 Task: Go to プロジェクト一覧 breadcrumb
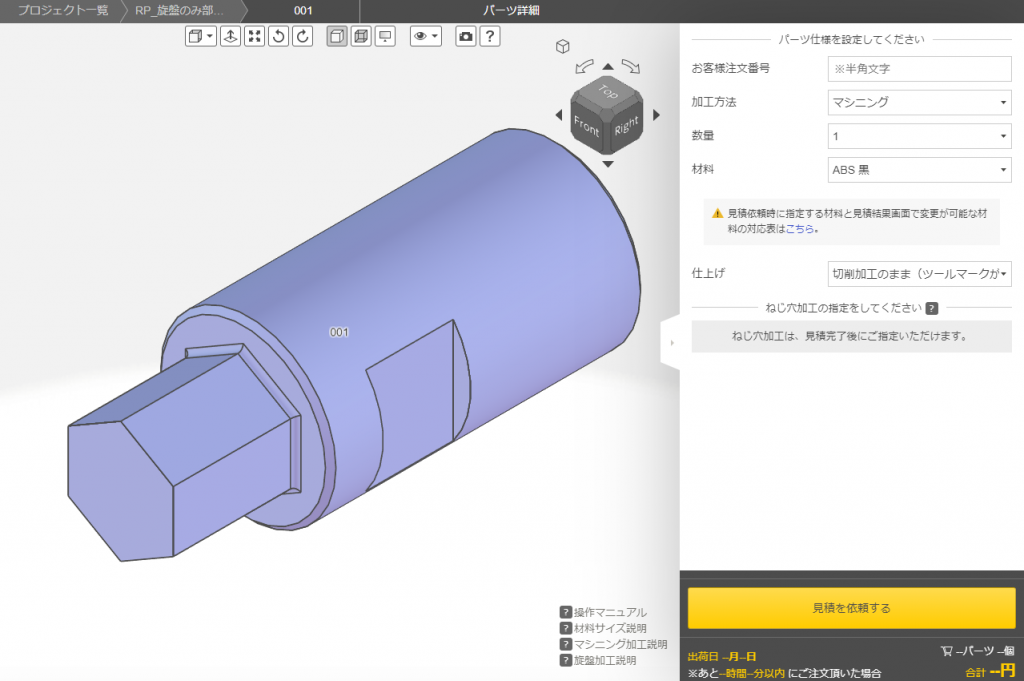(x=63, y=10)
